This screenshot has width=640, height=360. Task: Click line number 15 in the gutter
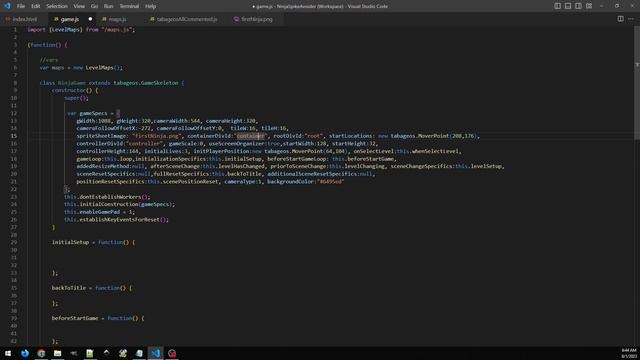pyautogui.click(x=14, y=136)
